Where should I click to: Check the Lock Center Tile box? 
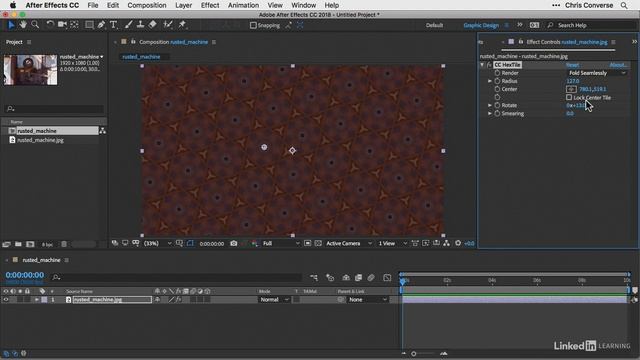pos(569,97)
